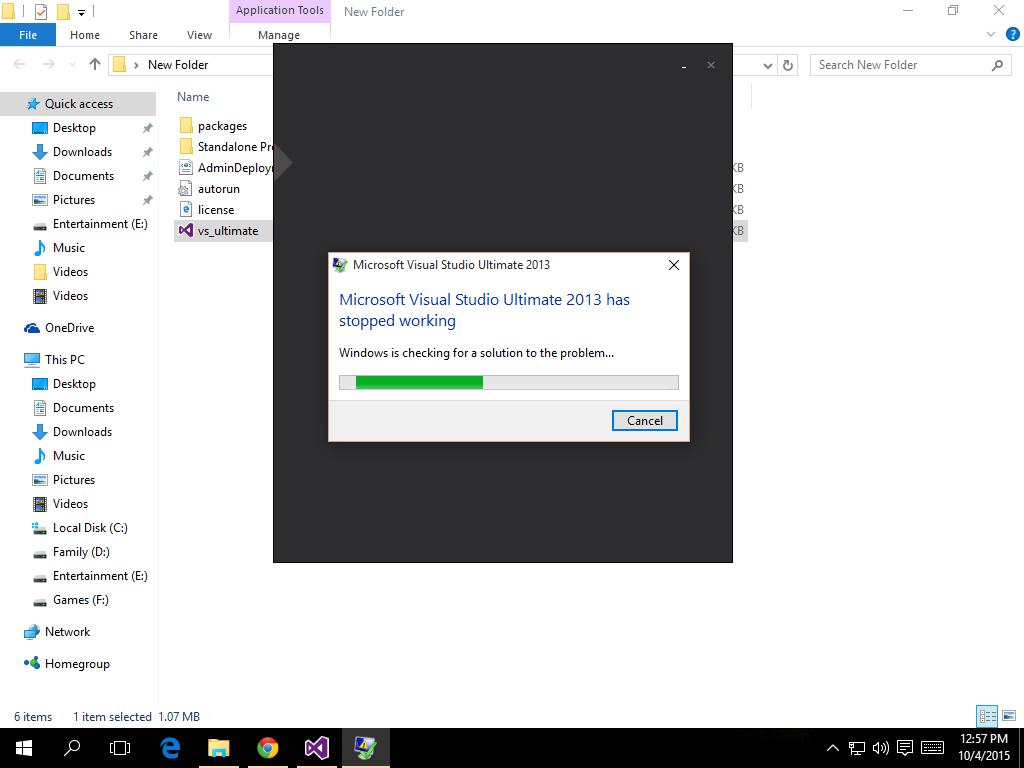Open Local Disk (C:)
Image resolution: width=1024 pixels, height=768 pixels.
pyautogui.click(x=90, y=528)
